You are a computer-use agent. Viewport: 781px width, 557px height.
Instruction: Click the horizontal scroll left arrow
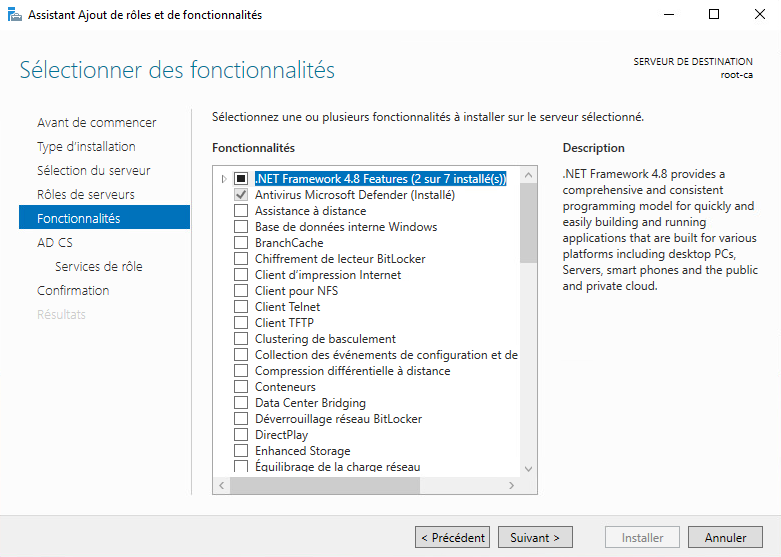pyautogui.click(x=222, y=485)
